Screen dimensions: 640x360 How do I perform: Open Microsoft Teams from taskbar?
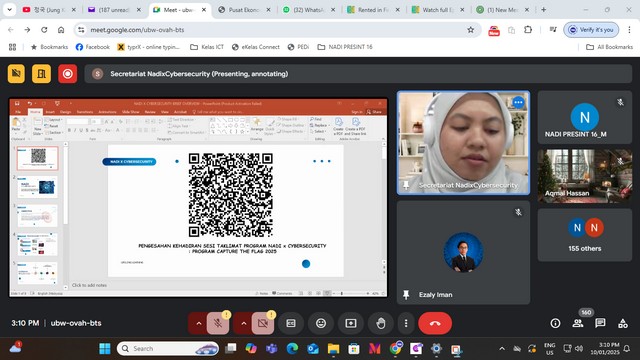271,349
